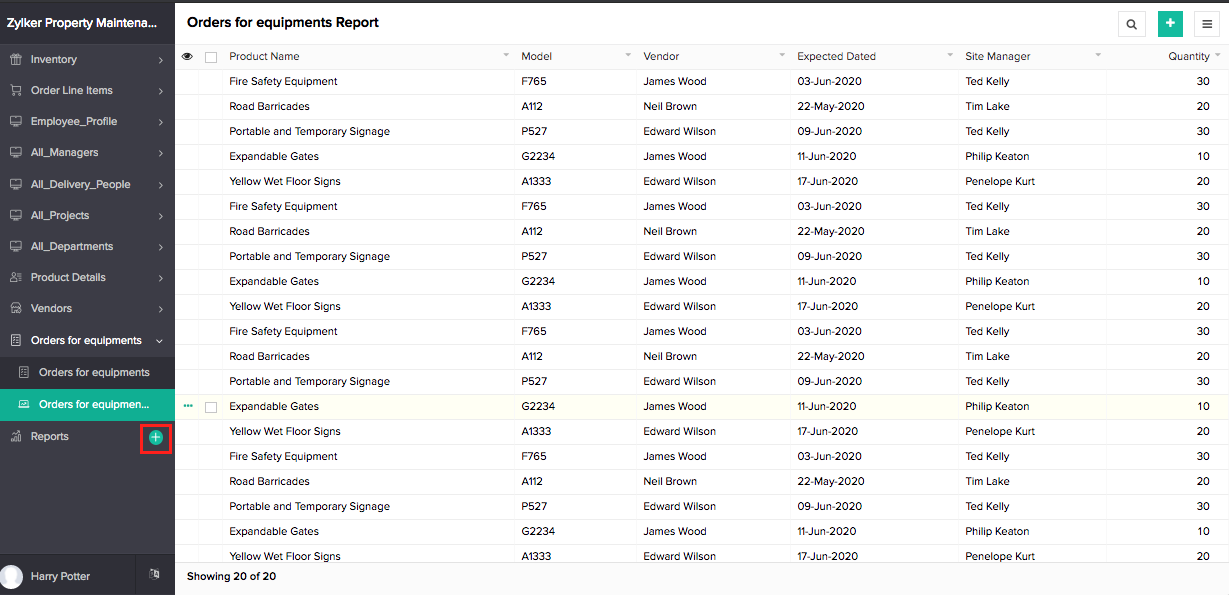
Task: Collapse the Orders for equipments section chevron
Action: (160, 341)
